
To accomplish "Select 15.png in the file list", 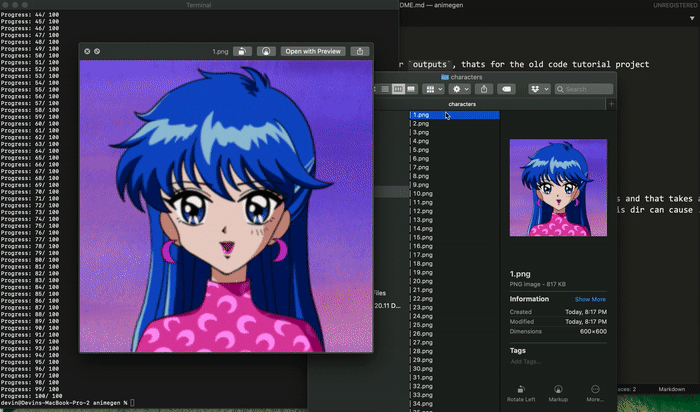I will click(x=422, y=239).
